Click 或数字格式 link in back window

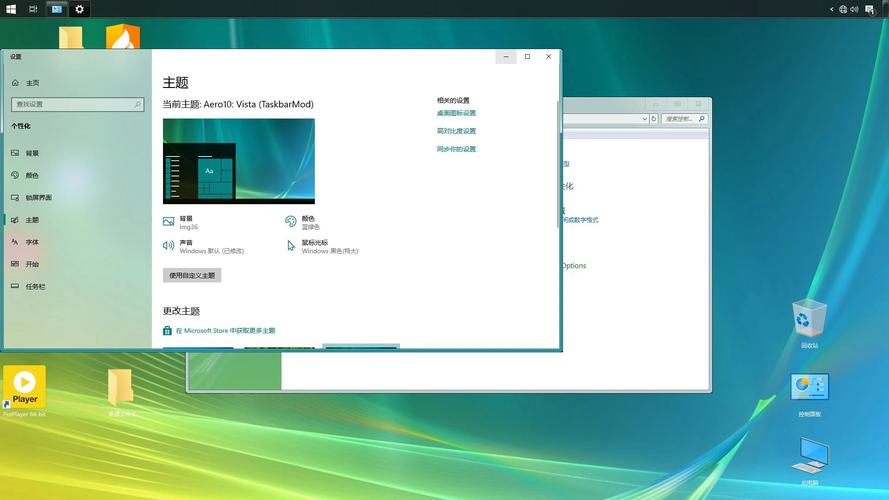581,220
